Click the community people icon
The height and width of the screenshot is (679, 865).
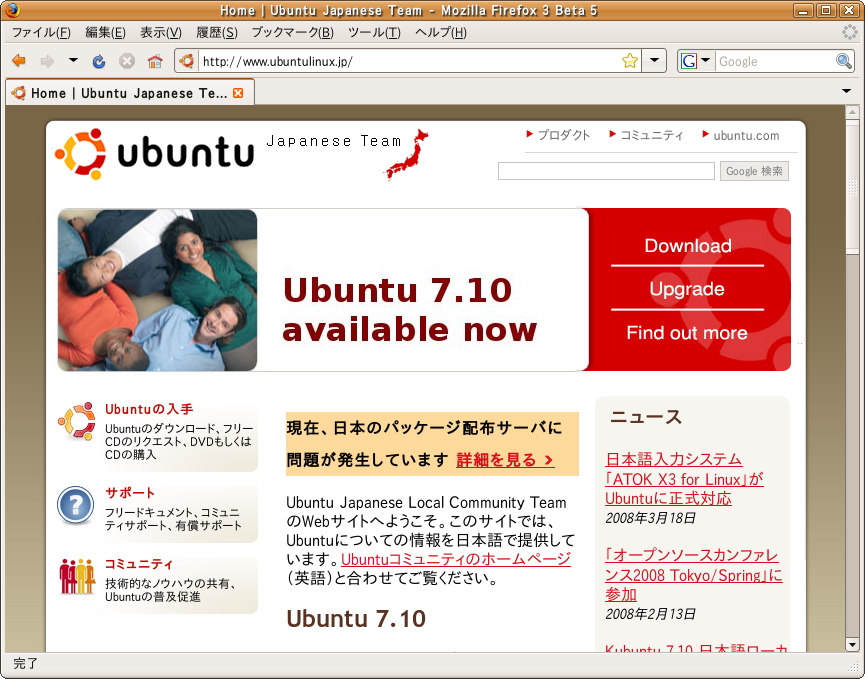pos(77,576)
